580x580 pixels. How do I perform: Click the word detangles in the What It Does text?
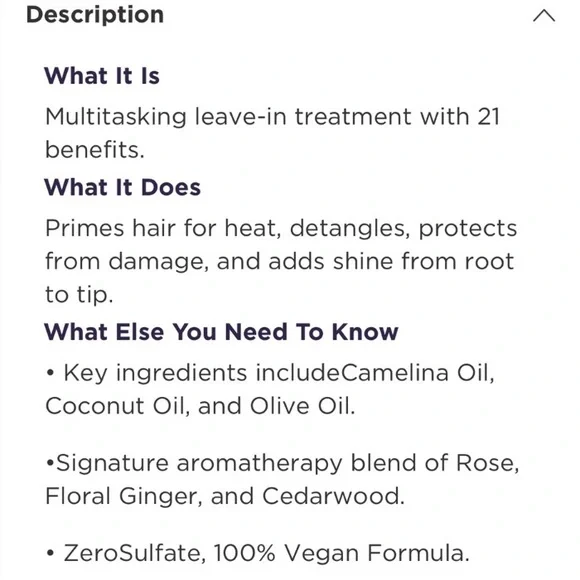350,228
